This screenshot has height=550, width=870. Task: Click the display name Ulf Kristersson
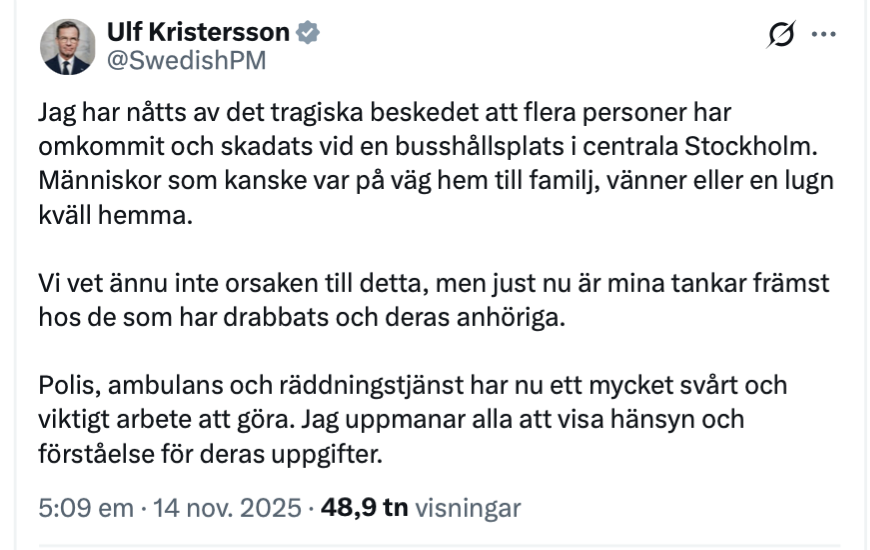click(x=198, y=33)
